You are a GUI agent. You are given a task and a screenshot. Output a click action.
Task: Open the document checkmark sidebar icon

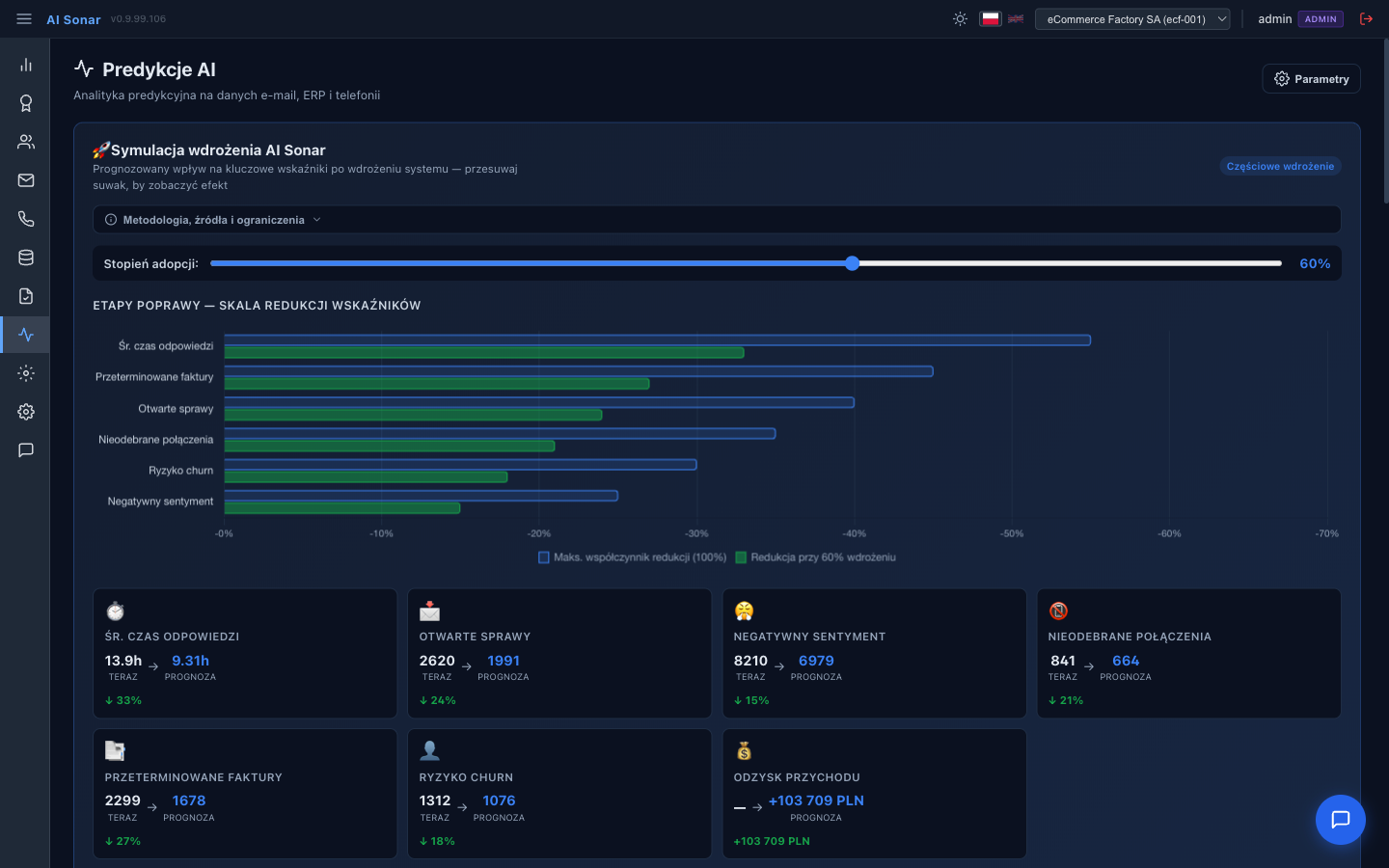pyautogui.click(x=26, y=296)
